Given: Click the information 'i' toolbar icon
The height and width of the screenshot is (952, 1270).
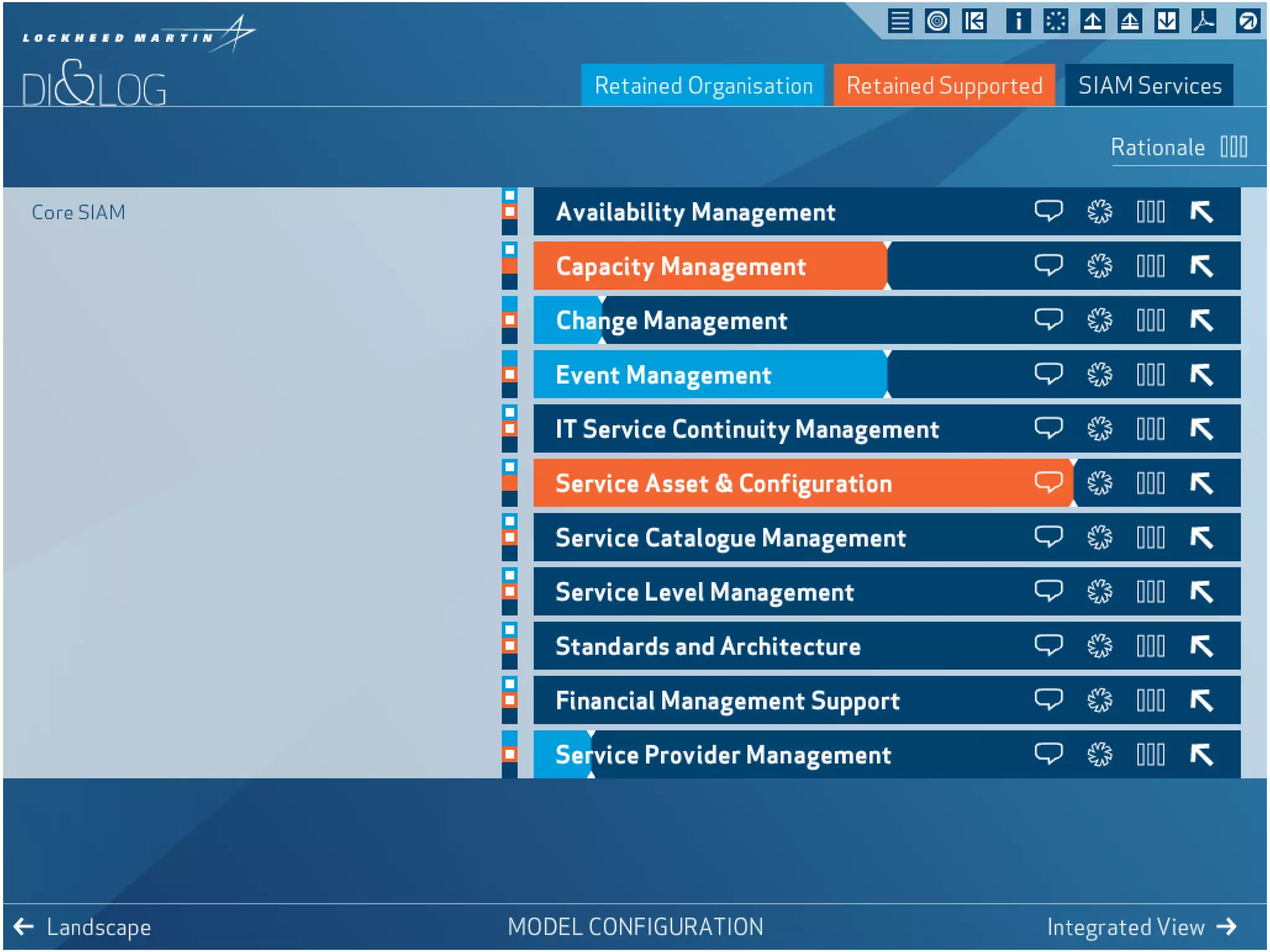Looking at the screenshot, I should tap(1018, 22).
